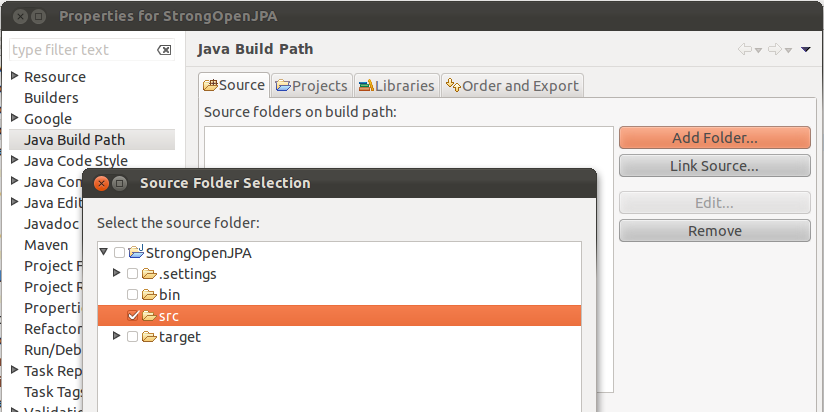
Task: Switch to the Libraries tab
Action: [x=396, y=86]
